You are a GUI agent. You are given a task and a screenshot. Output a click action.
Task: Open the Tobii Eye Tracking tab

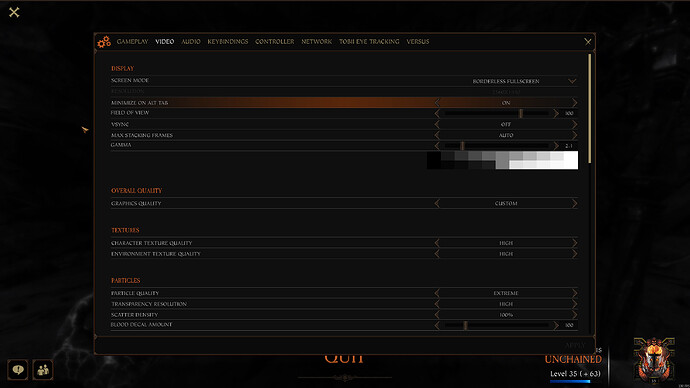[x=369, y=41]
